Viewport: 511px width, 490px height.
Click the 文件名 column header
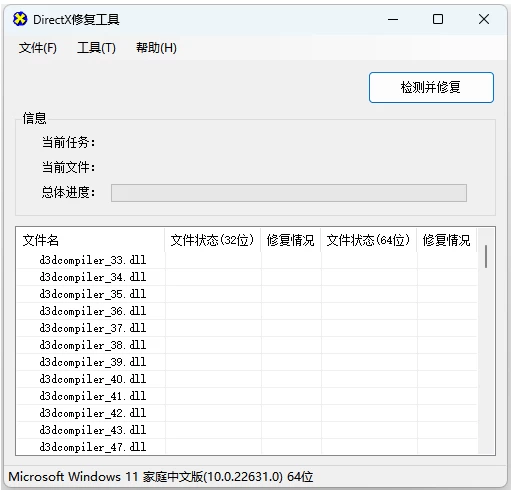[x=90, y=240]
